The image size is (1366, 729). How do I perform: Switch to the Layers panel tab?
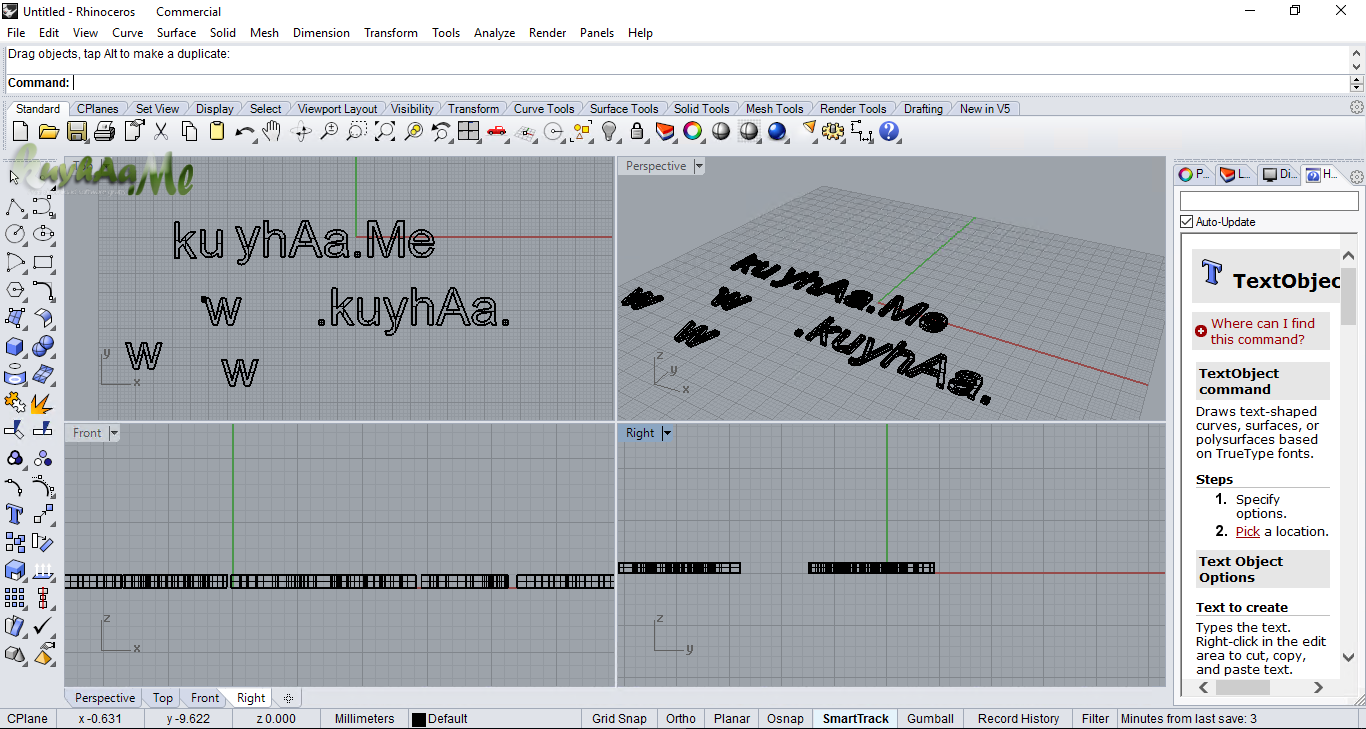[x=1236, y=174]
